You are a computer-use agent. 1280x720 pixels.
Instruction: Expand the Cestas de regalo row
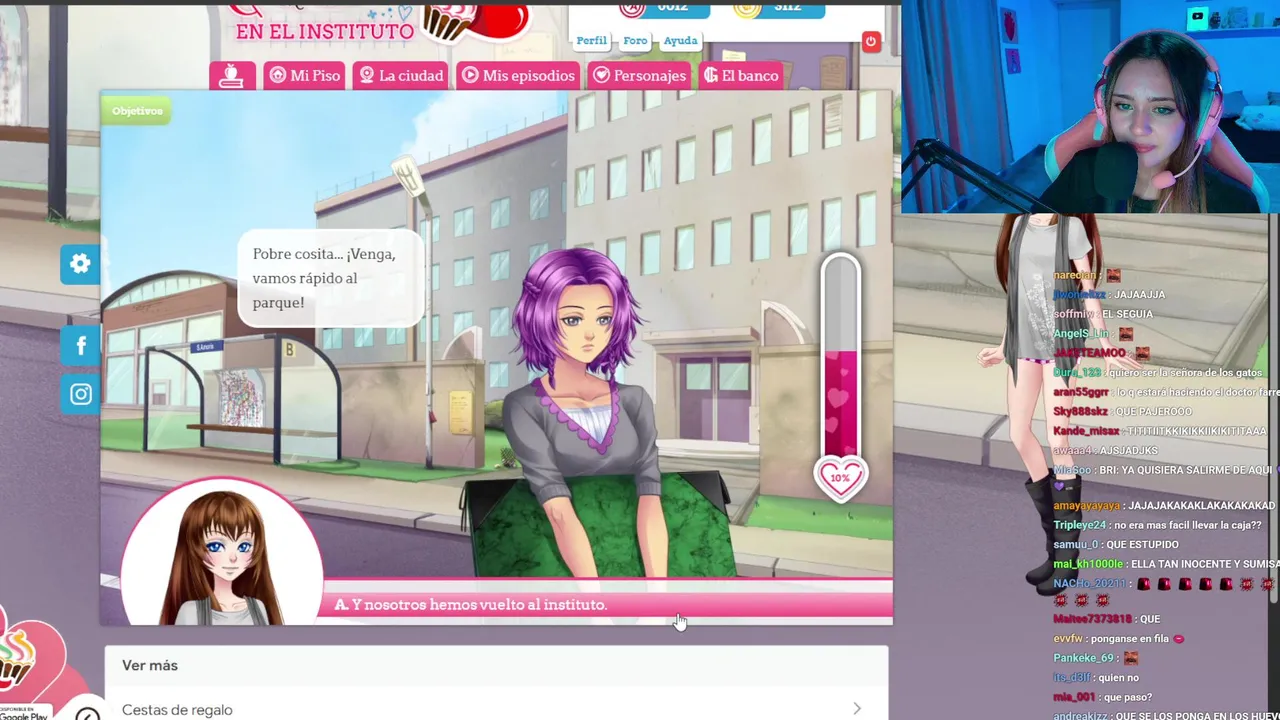click(x=497, y=709)
